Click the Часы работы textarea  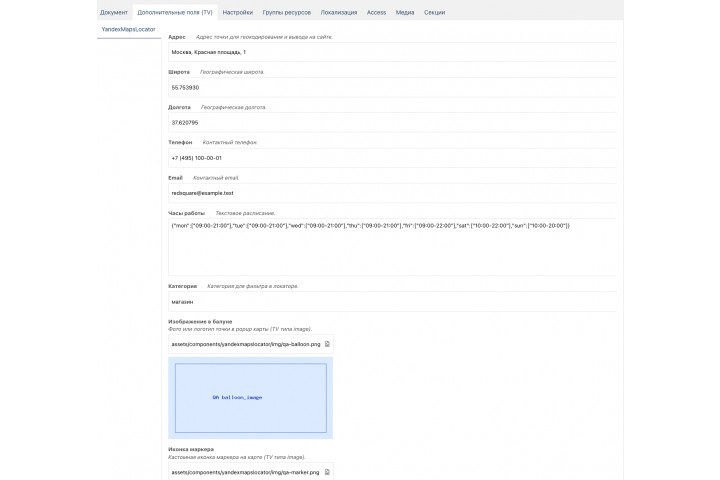392,247
